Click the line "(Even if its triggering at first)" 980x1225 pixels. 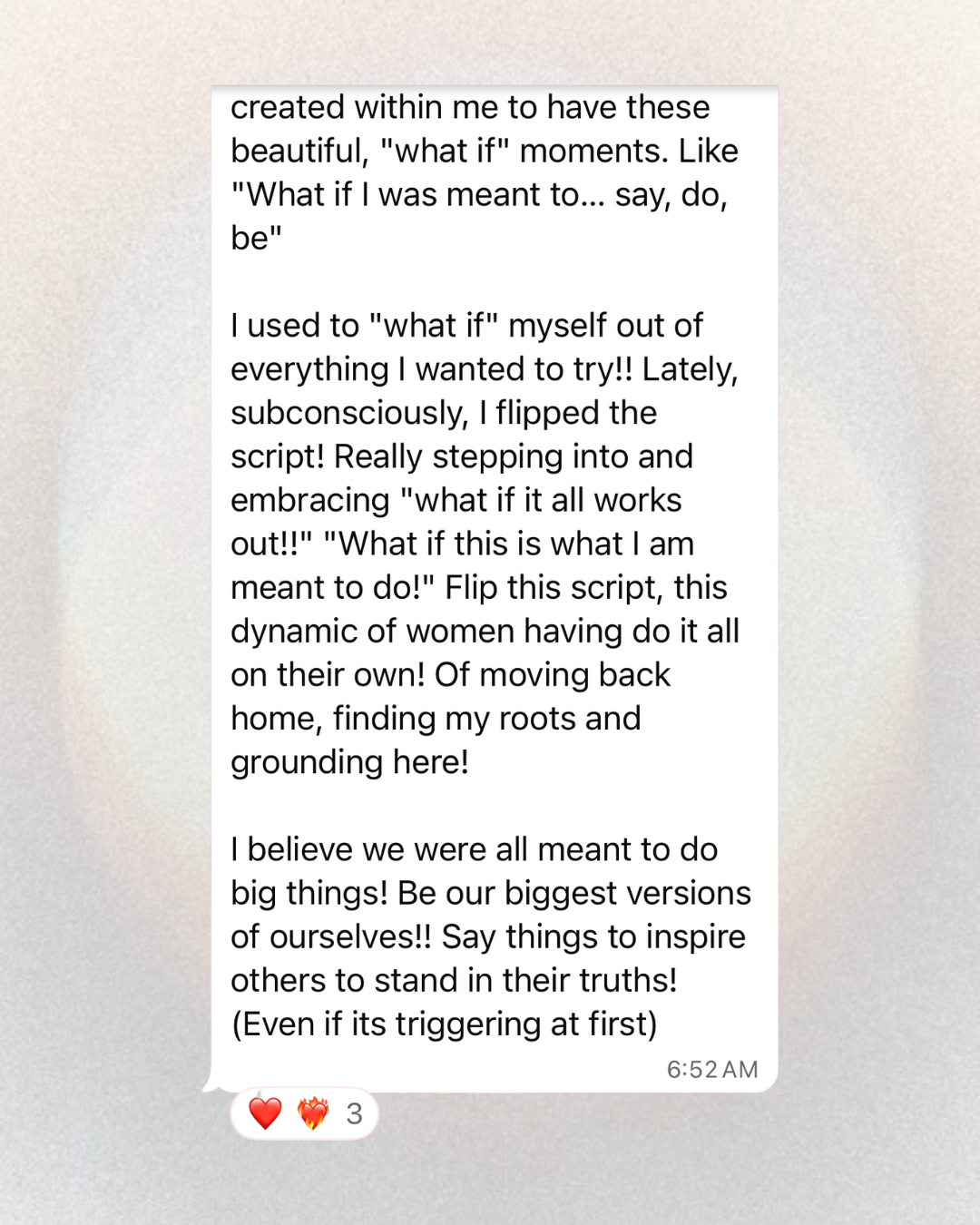pyautogui.click(x=444, y=1024)
